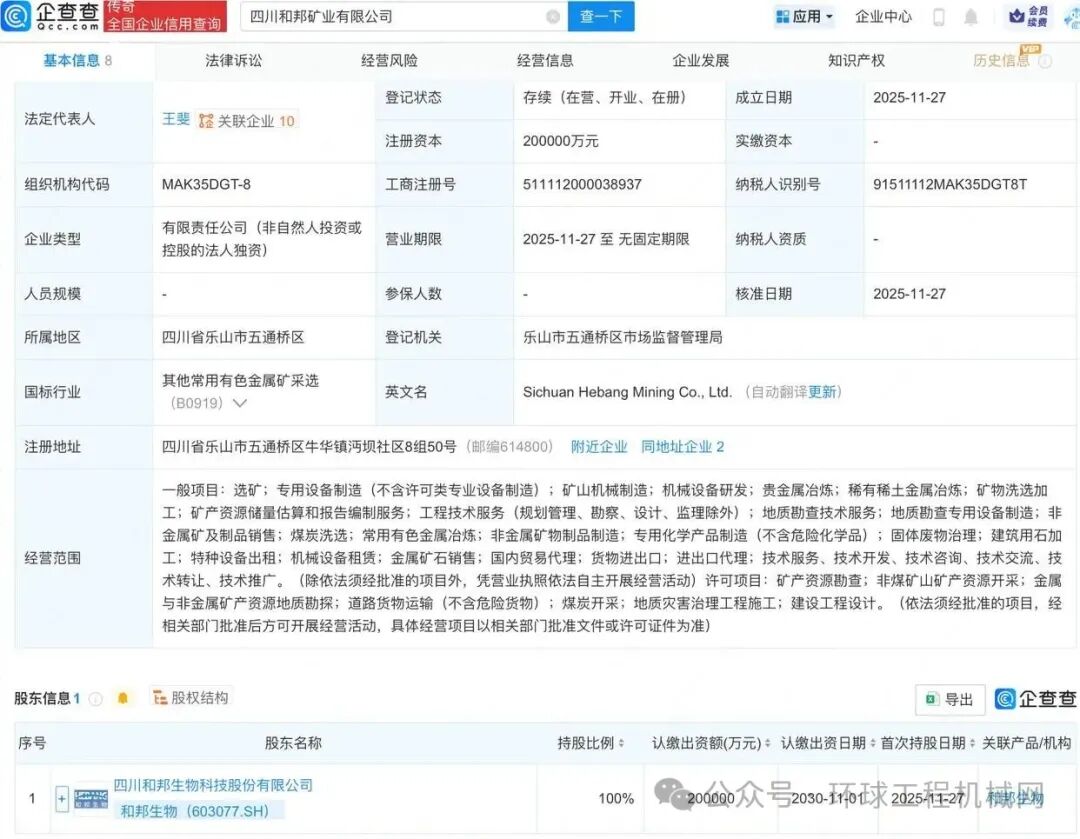Click the 导出 export button
Viewport: 1080px width, 839px height.
tap(950, 699)
